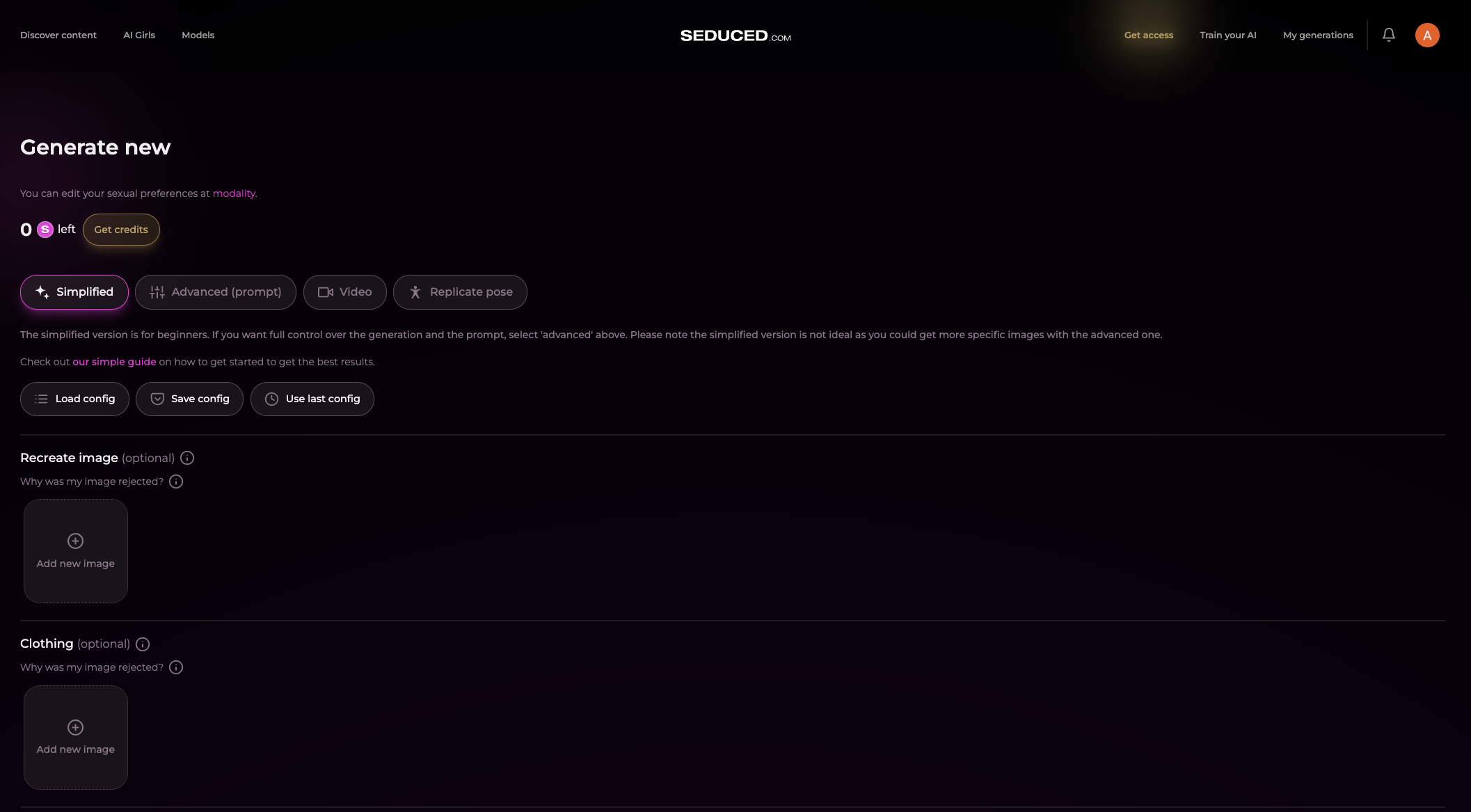Click Get access button
1471x812 pixels.
[x=1148, y=35]
